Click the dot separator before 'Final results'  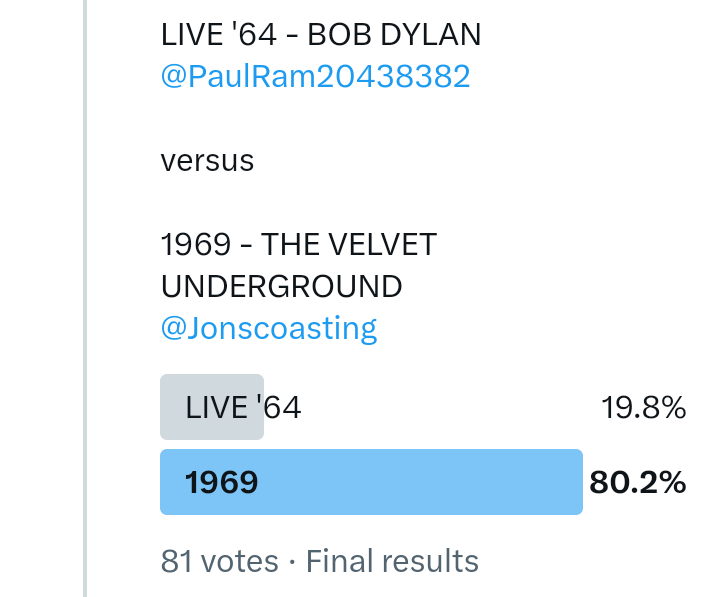coord(292,562)
